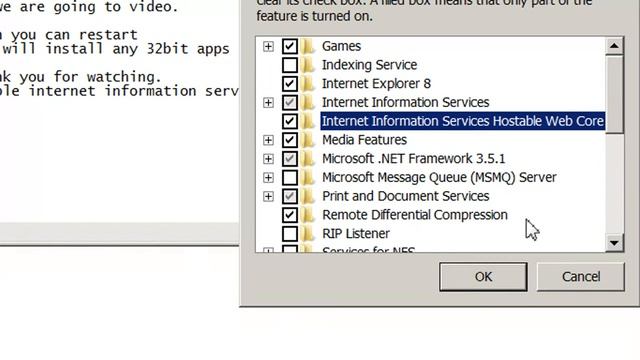
Task: Enable the Indexing Service checkbox
Action: (290, 65)
